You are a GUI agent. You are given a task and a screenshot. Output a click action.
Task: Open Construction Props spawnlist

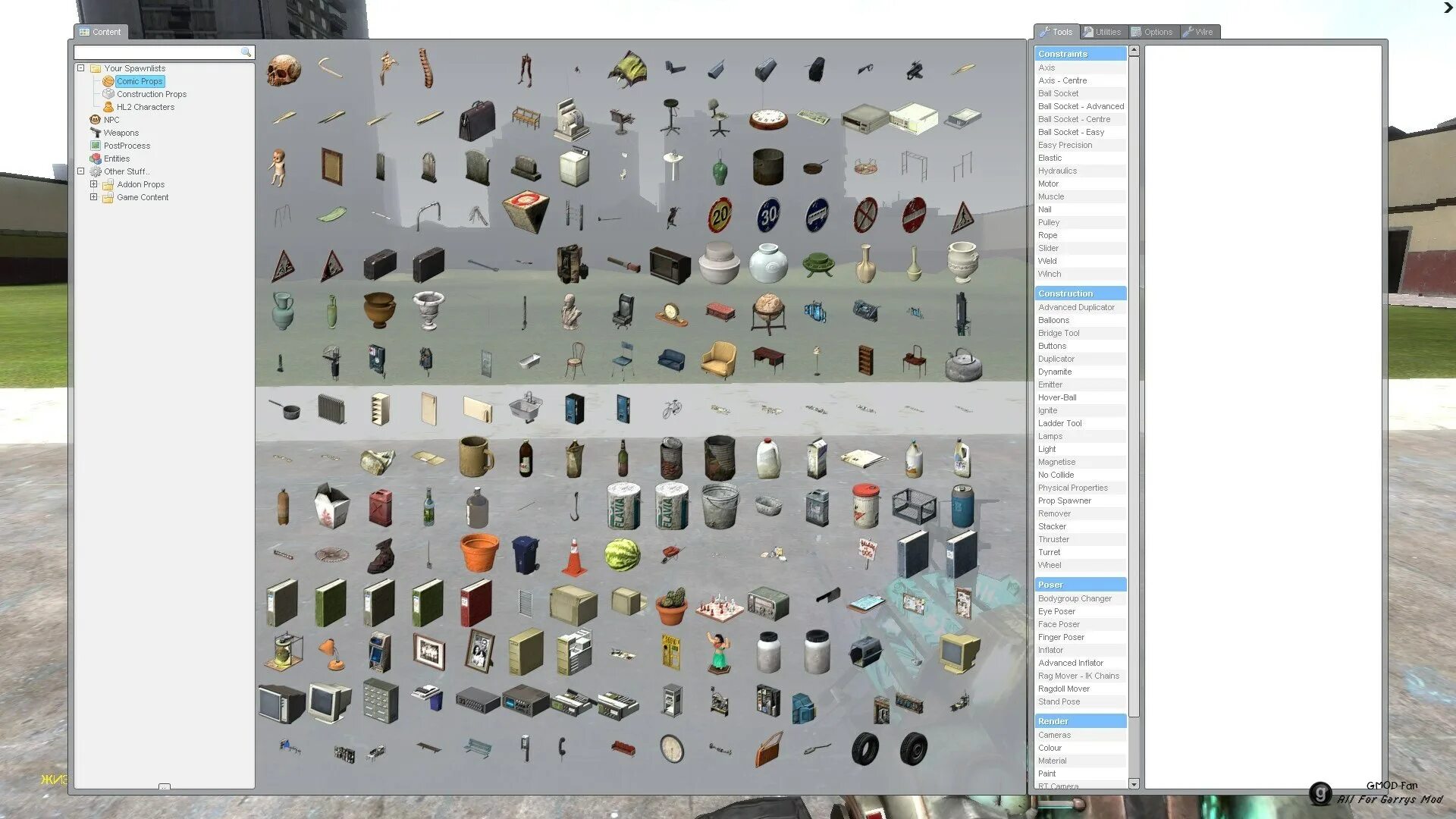151,94
